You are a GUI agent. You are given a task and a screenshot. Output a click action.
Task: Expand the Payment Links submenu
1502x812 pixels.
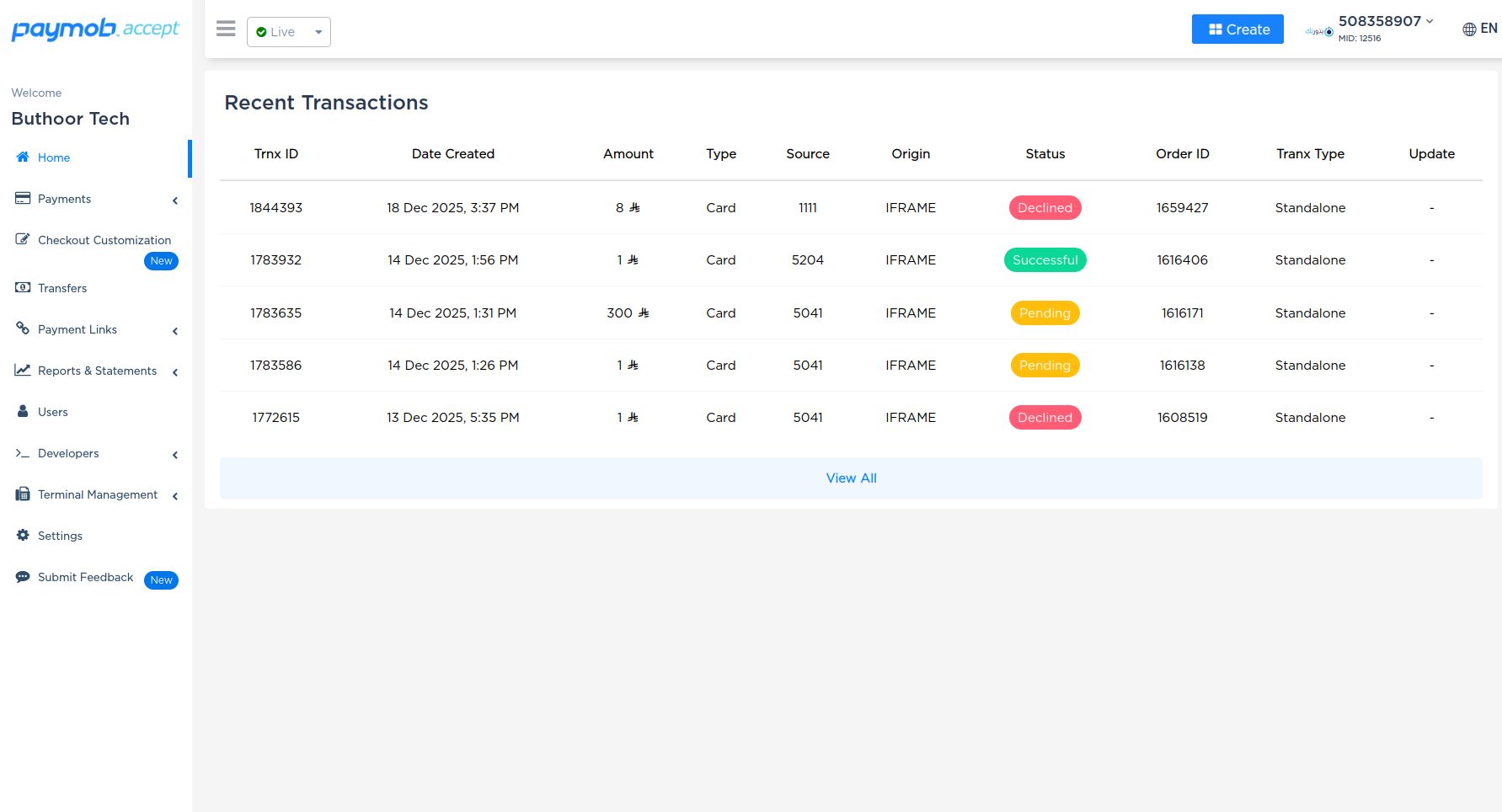(x=175, y=331)
